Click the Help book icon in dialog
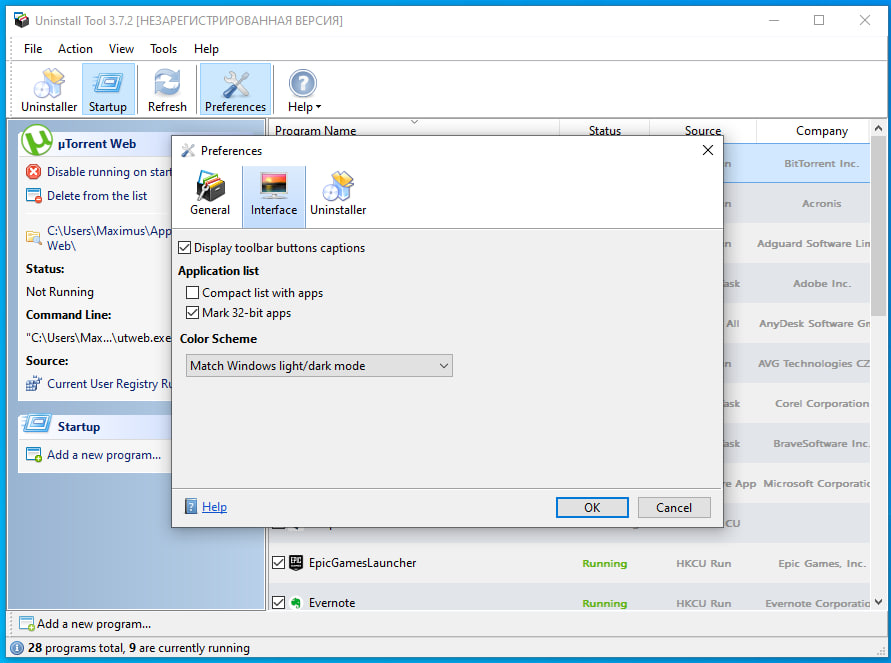The width and height of the screenshot is (891, 663). tap(191, 507)
